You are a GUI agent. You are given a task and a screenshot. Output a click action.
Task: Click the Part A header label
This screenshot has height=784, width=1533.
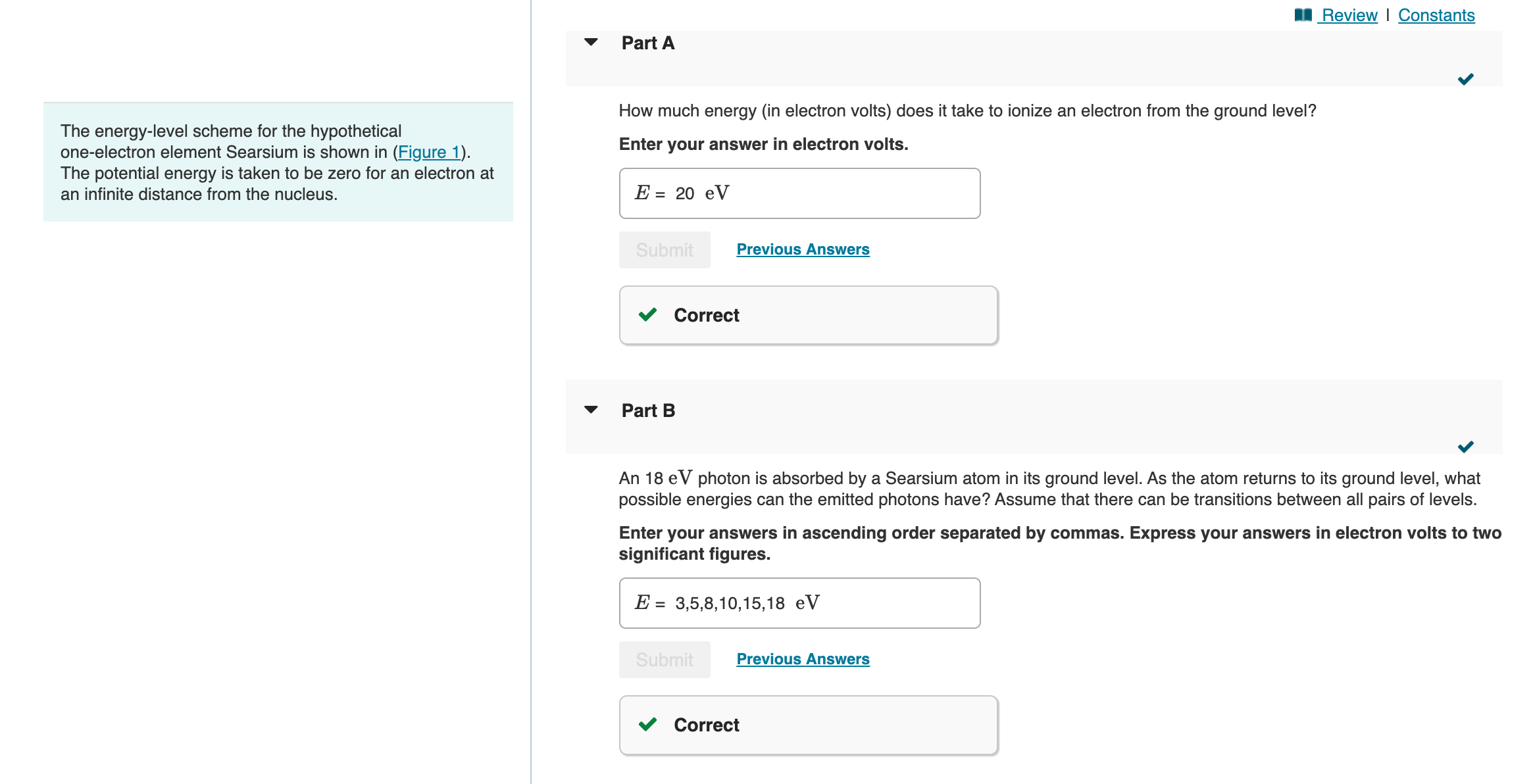[x=648, y=42]
